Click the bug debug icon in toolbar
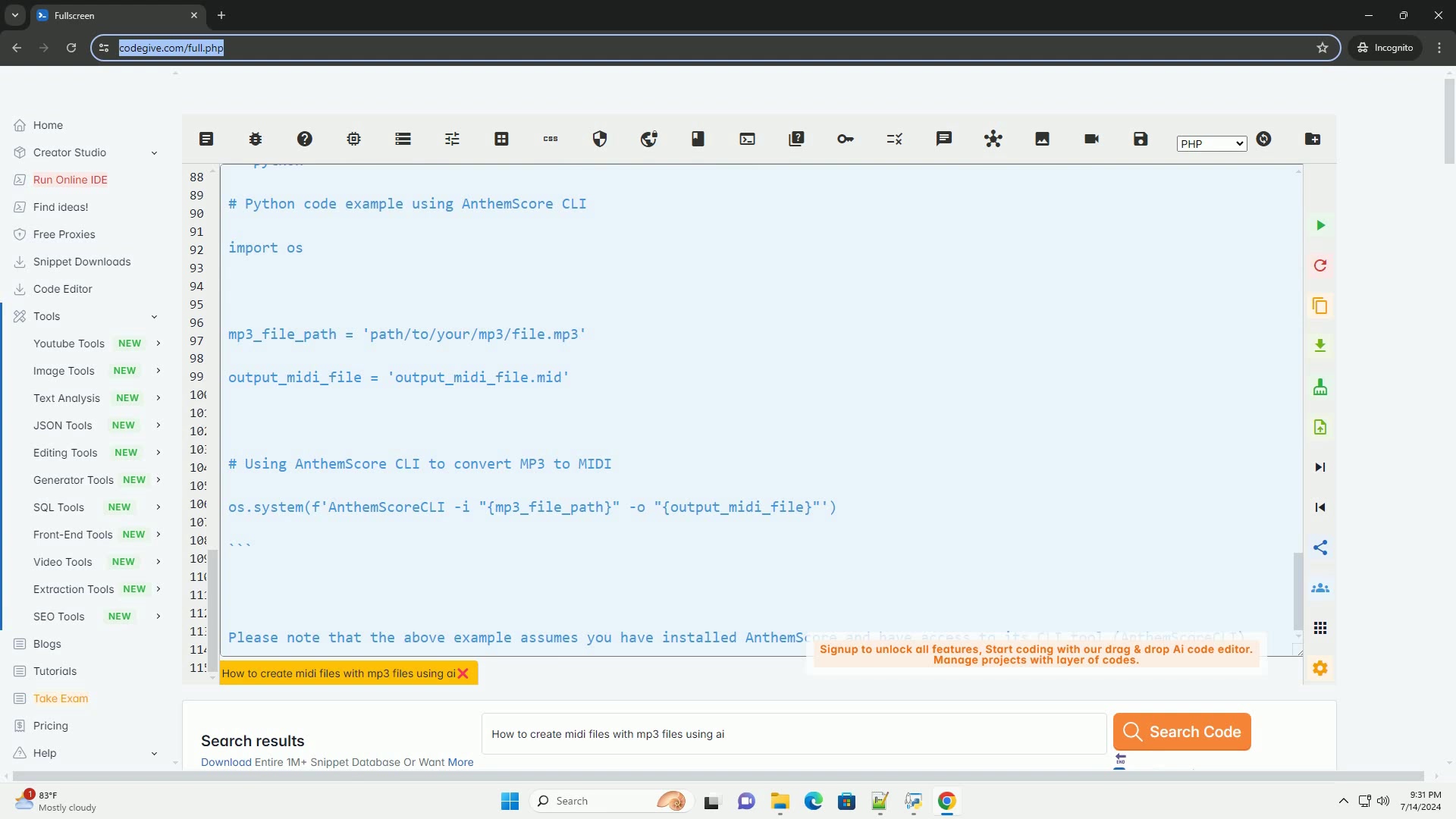The image size is (1456, 819). tap(256, 139)
